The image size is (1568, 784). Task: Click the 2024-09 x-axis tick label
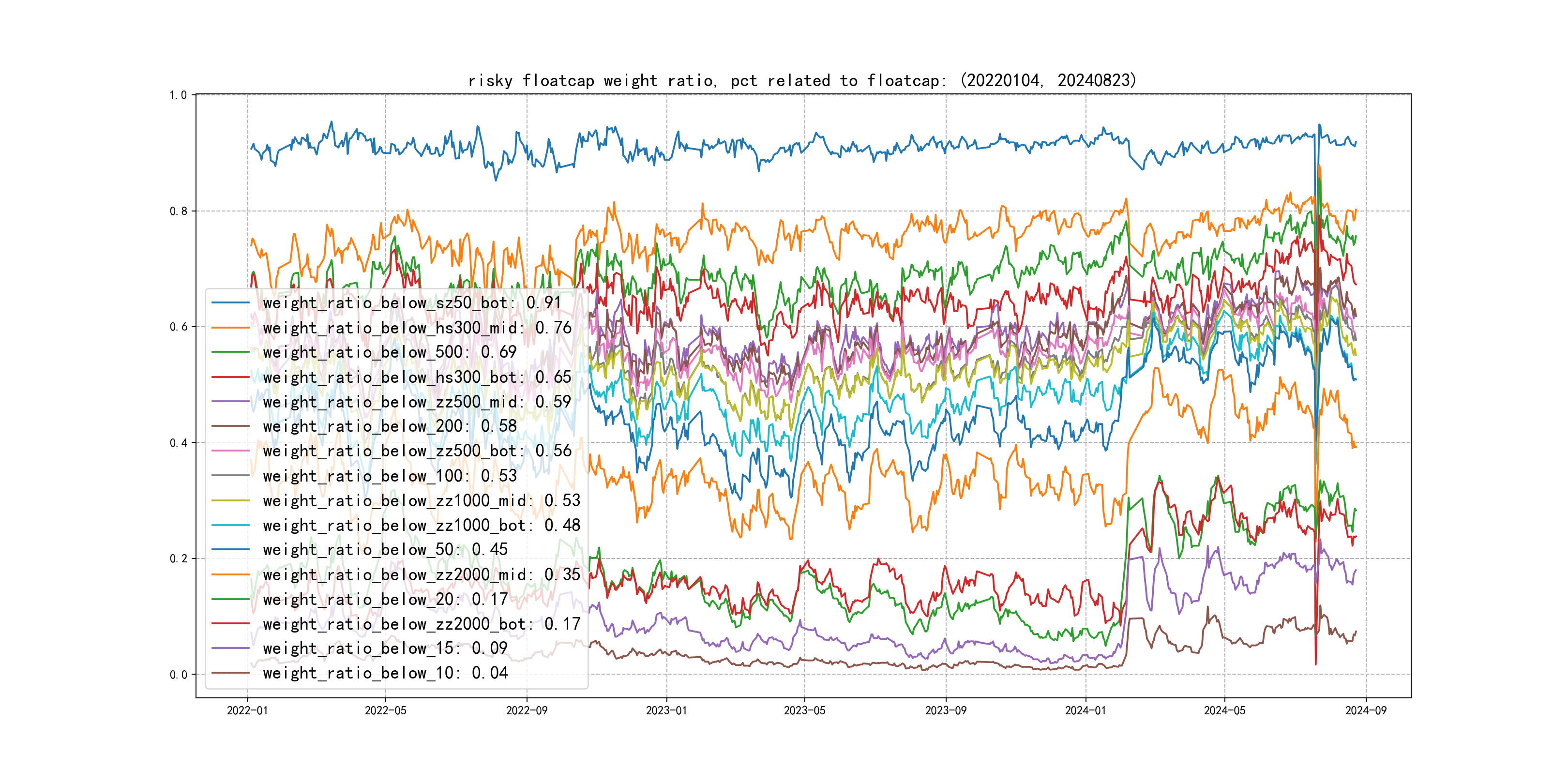(1365, 711)
